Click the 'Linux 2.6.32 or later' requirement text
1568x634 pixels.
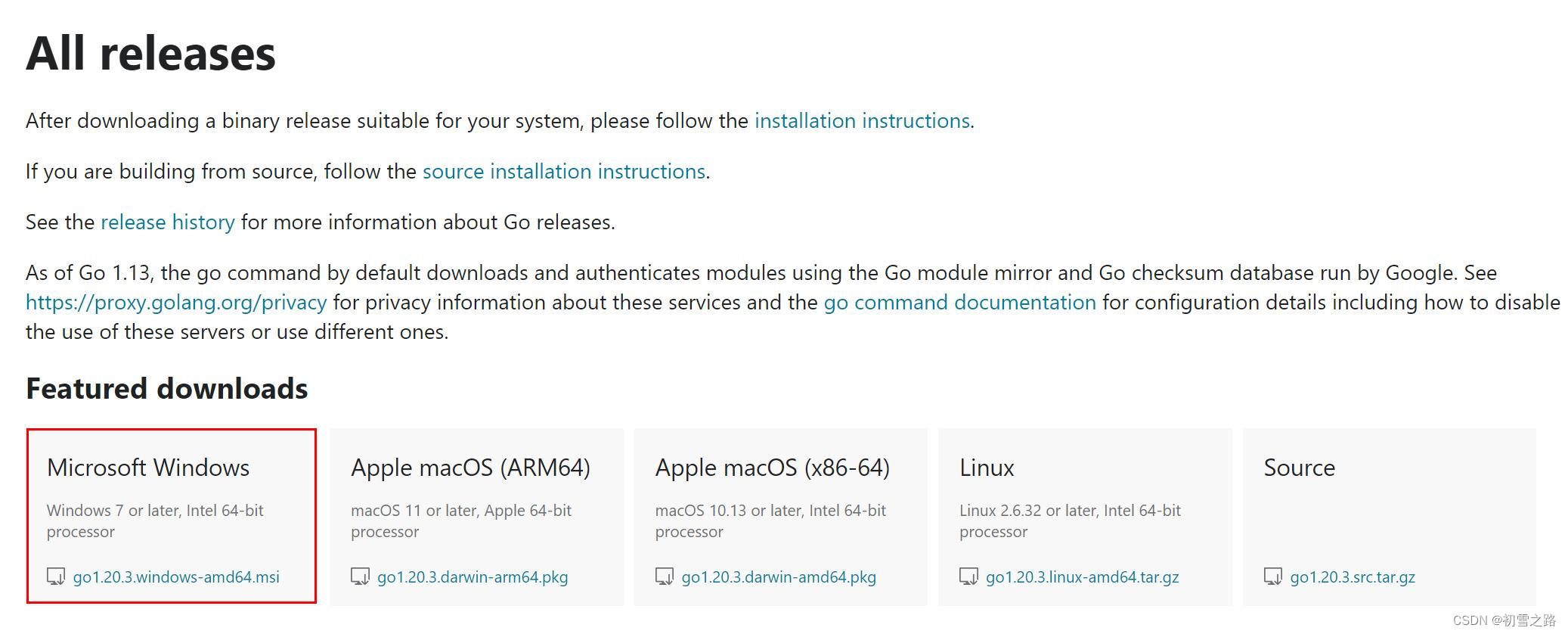[1070, 521]
